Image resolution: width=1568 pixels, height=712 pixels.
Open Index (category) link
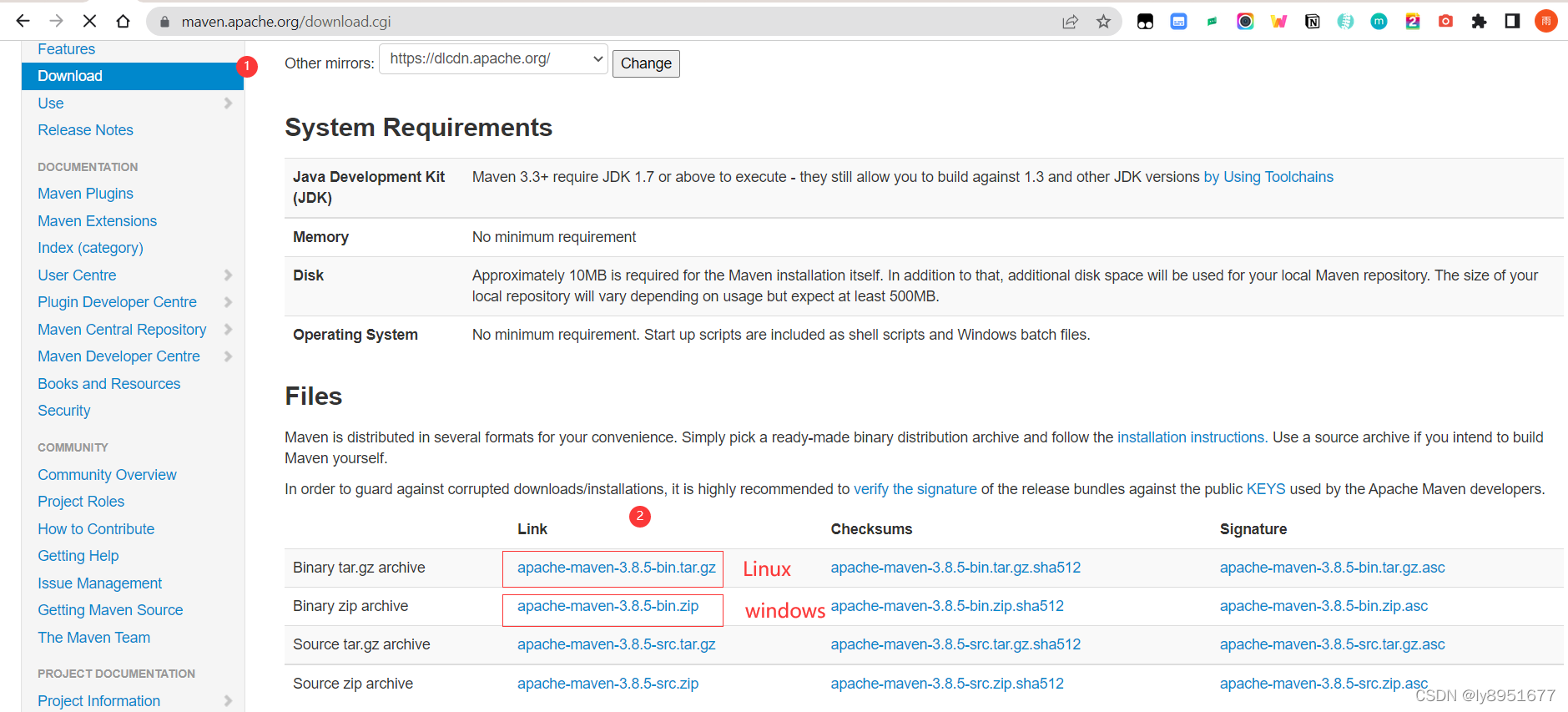(90, 248)
